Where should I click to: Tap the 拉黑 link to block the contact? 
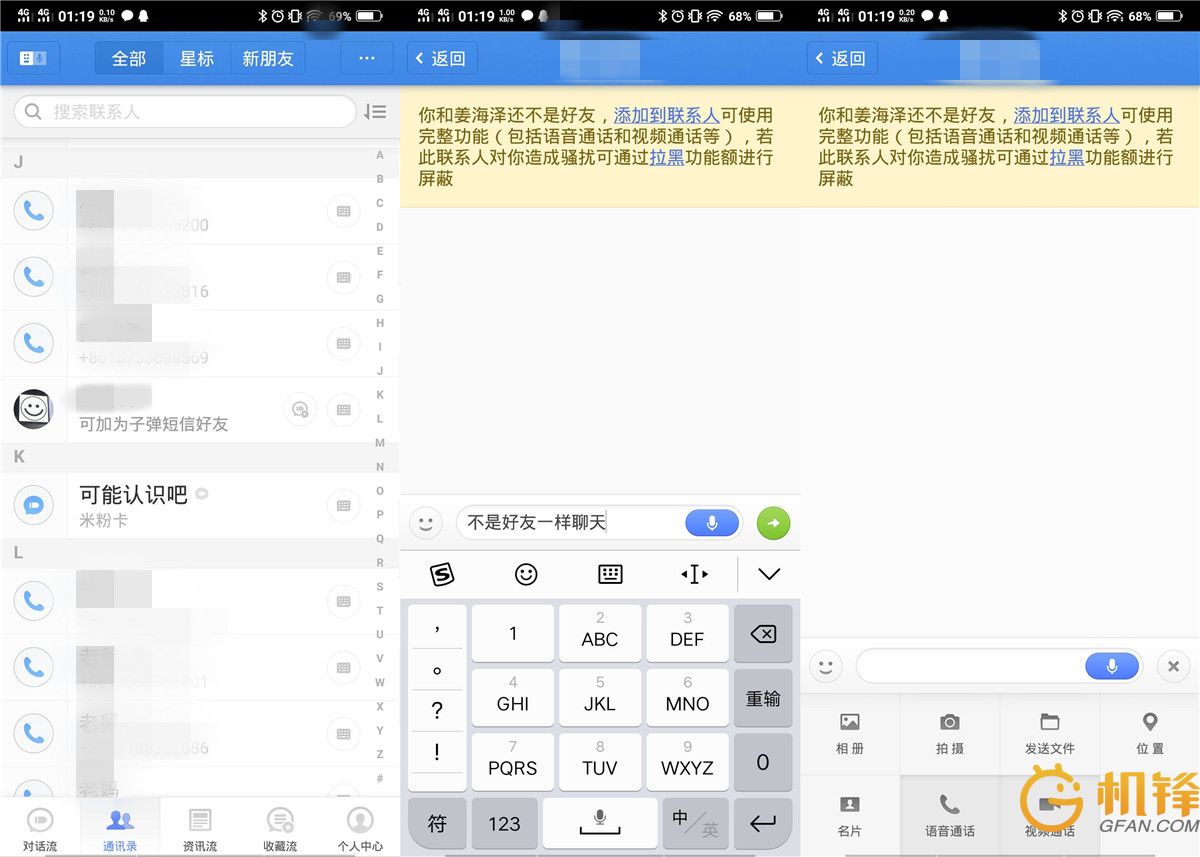click(667, 157)
